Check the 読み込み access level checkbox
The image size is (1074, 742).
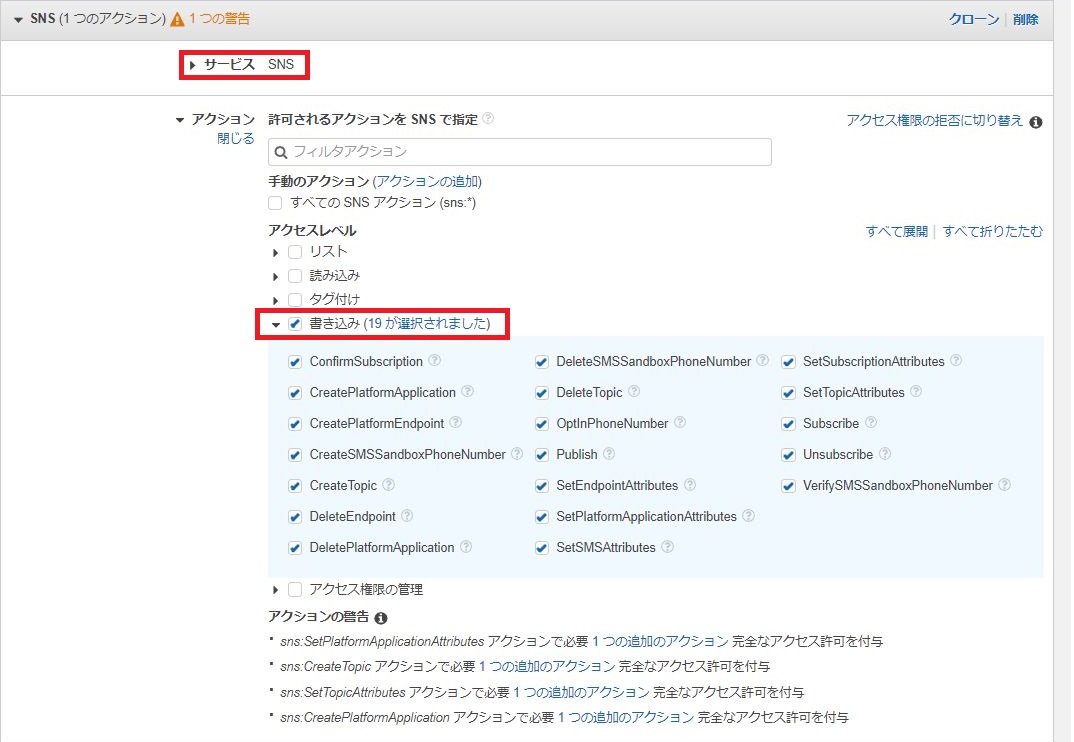tap(295, 276)
